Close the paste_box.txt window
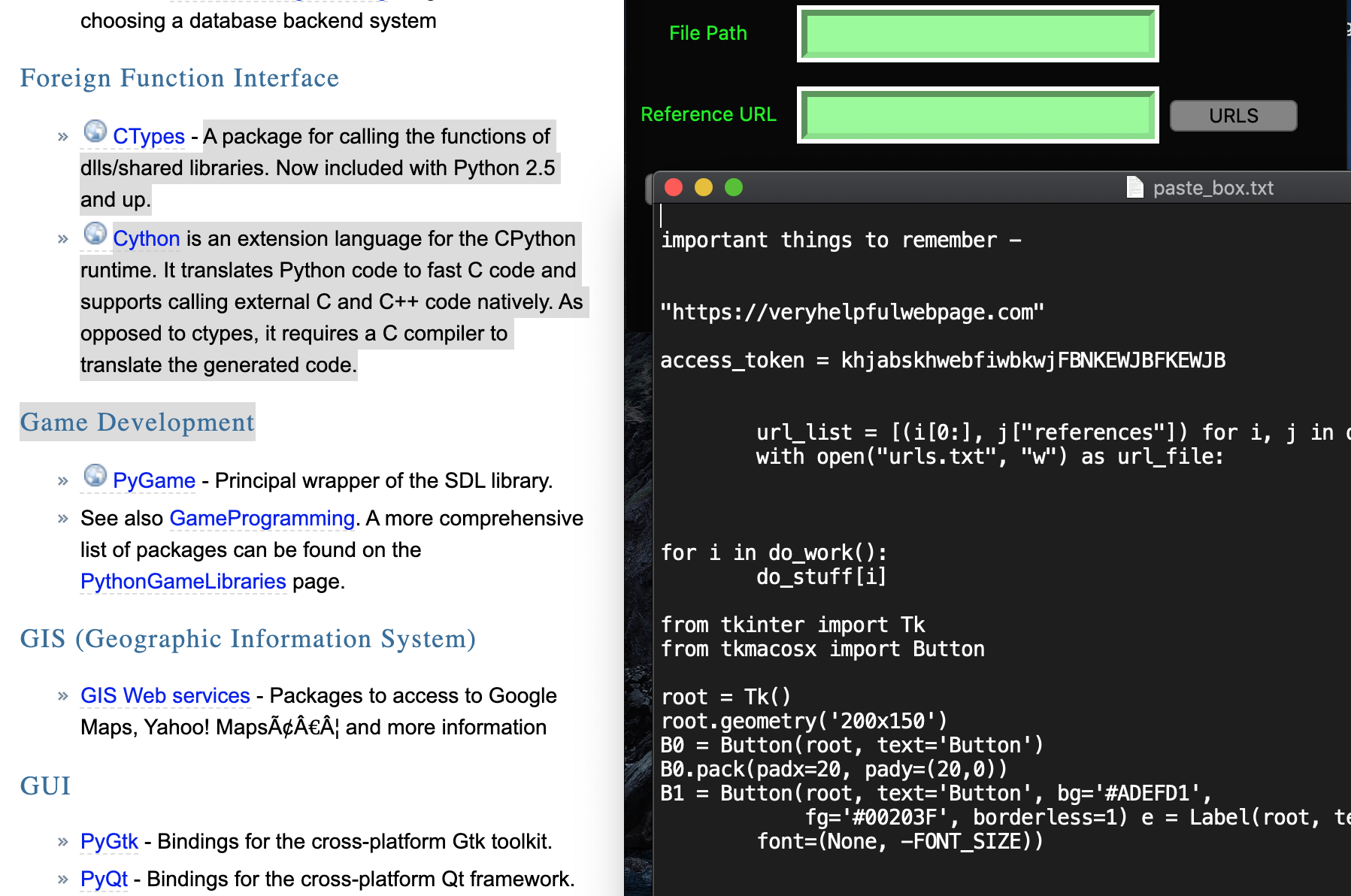The width and height of the screenshot is (1351, 896). pos(674,187)
